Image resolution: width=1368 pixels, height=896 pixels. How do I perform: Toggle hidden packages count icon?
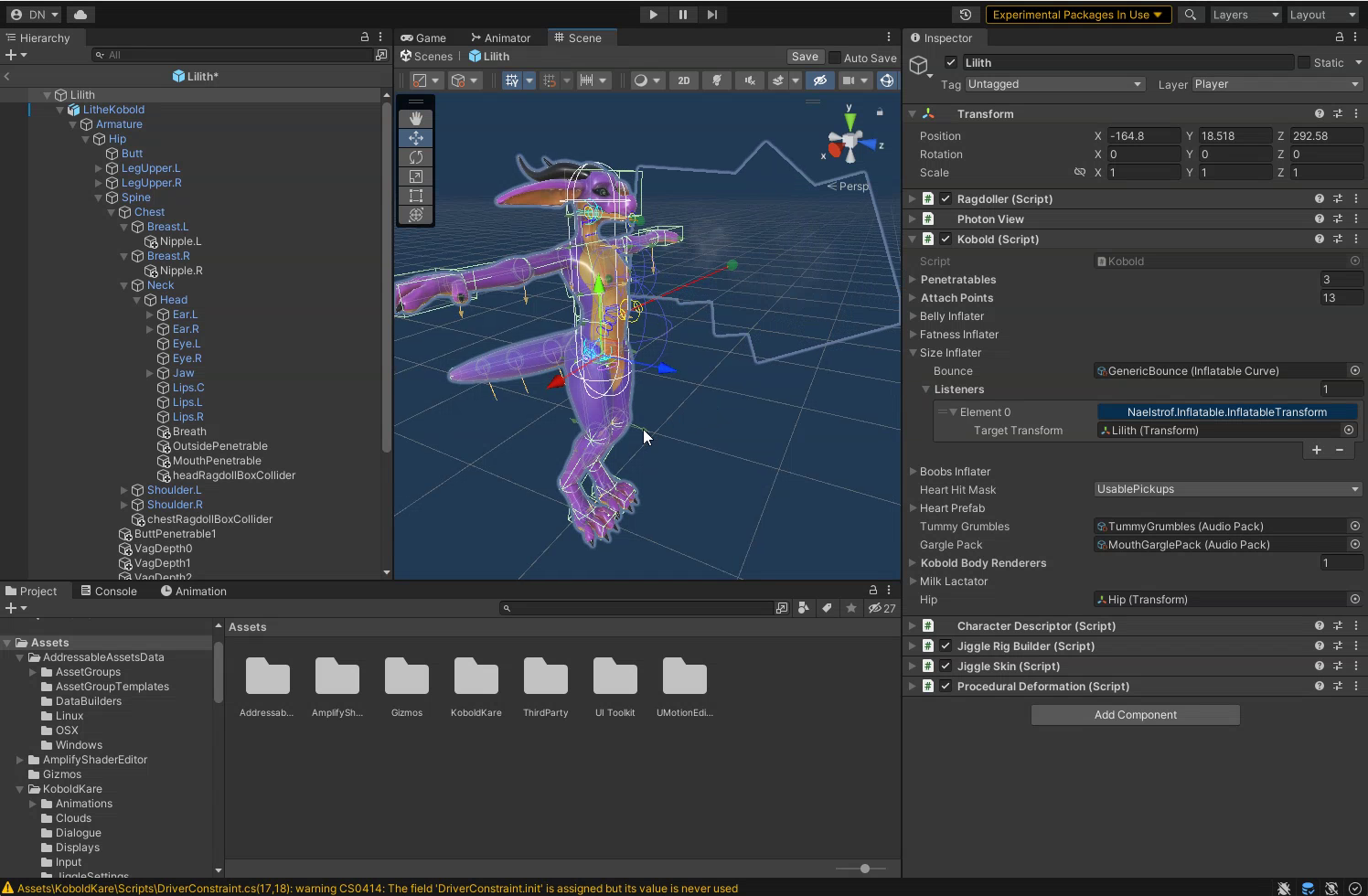(882, 608)
